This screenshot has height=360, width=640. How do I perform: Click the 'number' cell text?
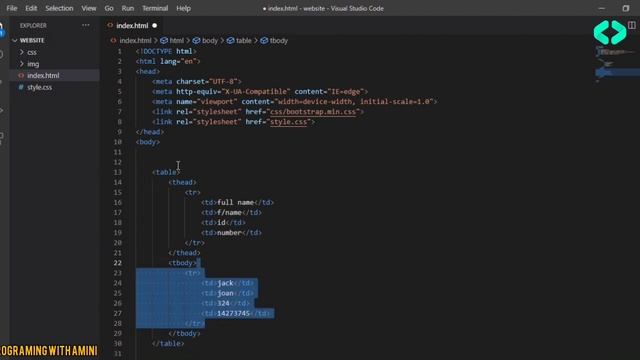[229, 233]
